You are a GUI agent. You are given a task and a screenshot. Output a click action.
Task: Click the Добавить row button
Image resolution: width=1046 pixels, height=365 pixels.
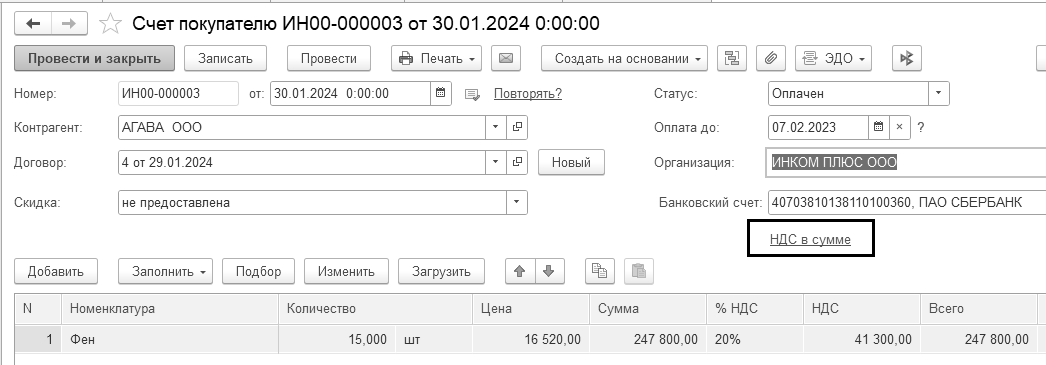click(56, 272)
